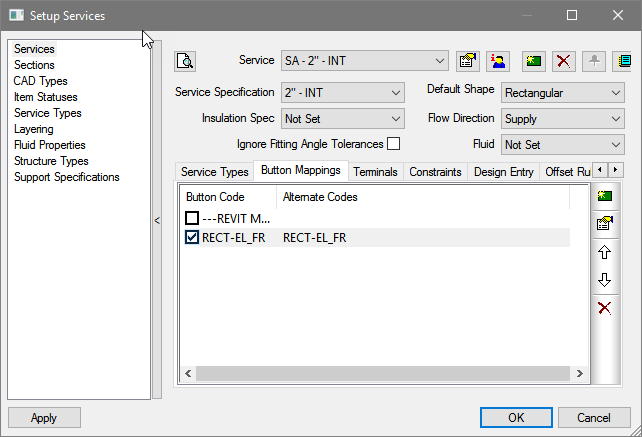Add new button mapping with green icon
This screenshot has height=437, width=642.
(x=604, y=196)
